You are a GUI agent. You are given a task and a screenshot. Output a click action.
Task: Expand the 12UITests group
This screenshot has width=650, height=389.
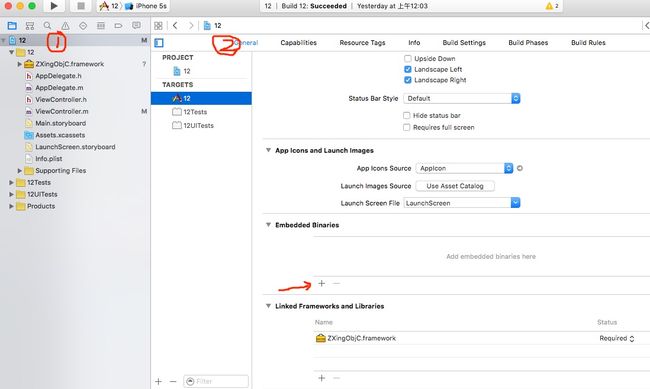point(11,194)
